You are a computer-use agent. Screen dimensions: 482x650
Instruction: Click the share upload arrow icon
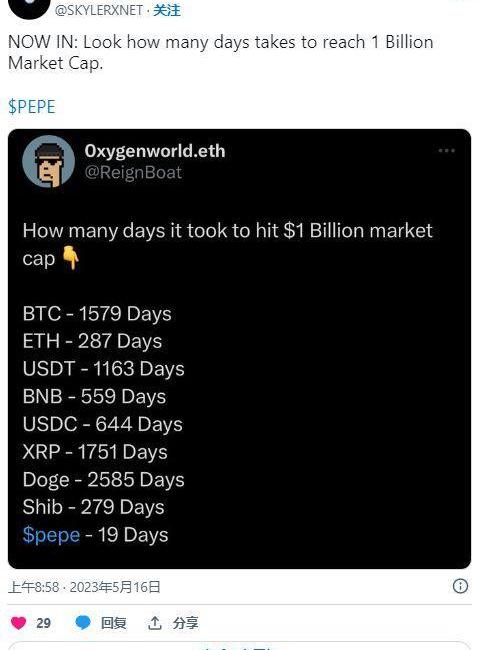coord(155,623)
